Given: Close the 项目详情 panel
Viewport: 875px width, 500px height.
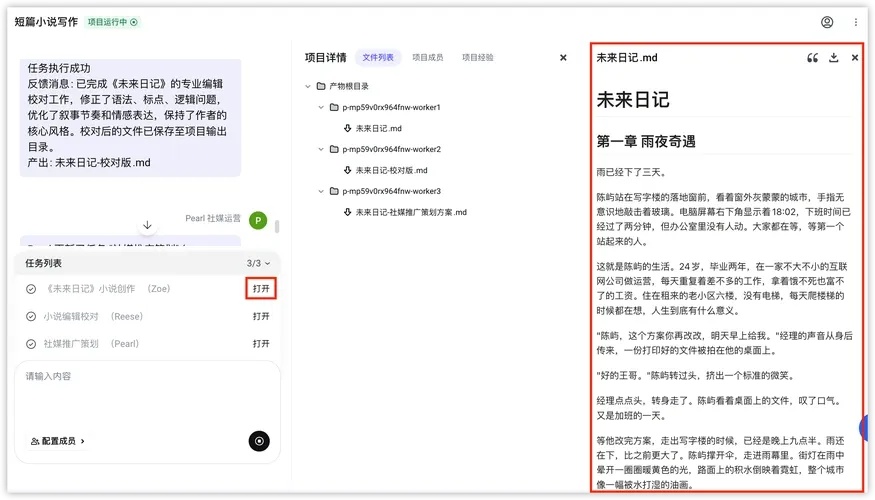Looking at the screenshot, I should point(563,57).
